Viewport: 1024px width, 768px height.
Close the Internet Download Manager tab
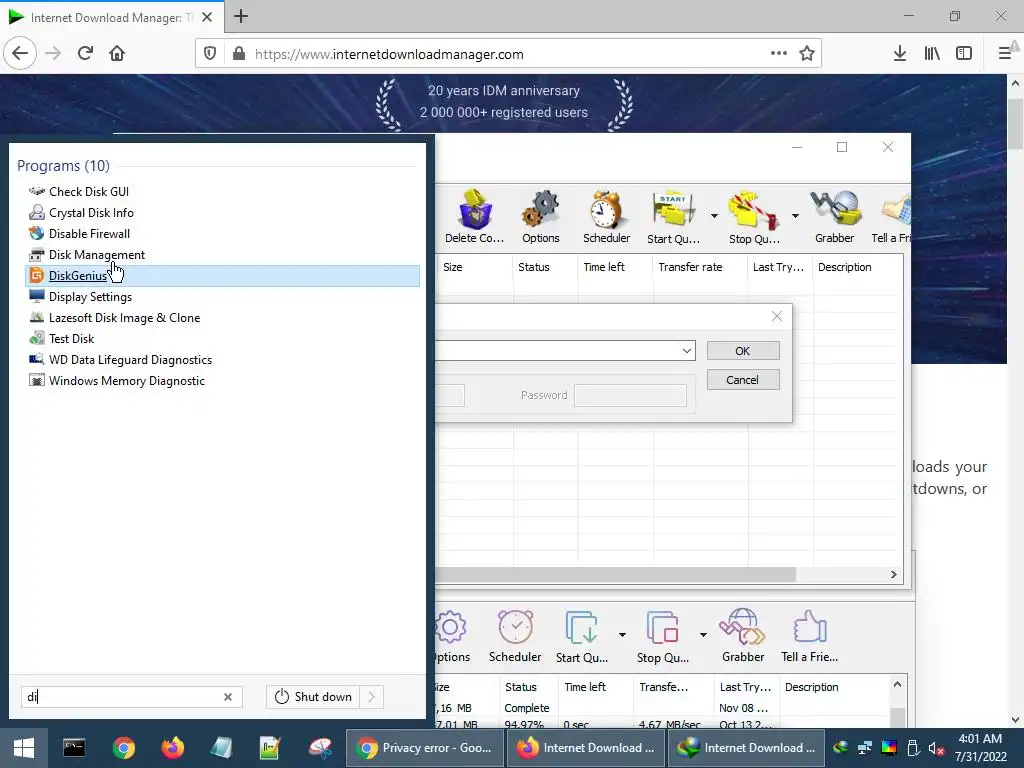[207, 17]
